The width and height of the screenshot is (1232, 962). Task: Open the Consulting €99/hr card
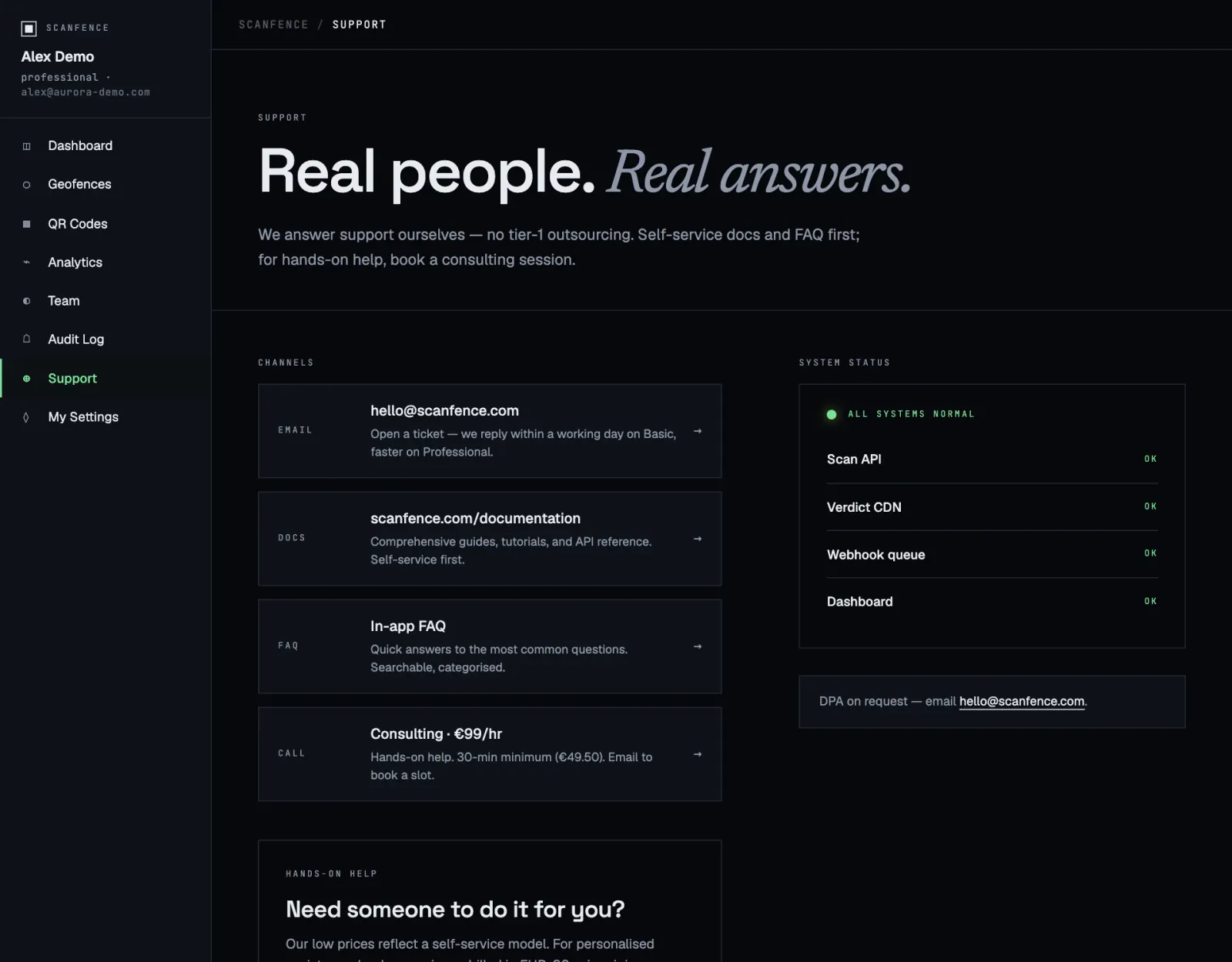(490, 754)
